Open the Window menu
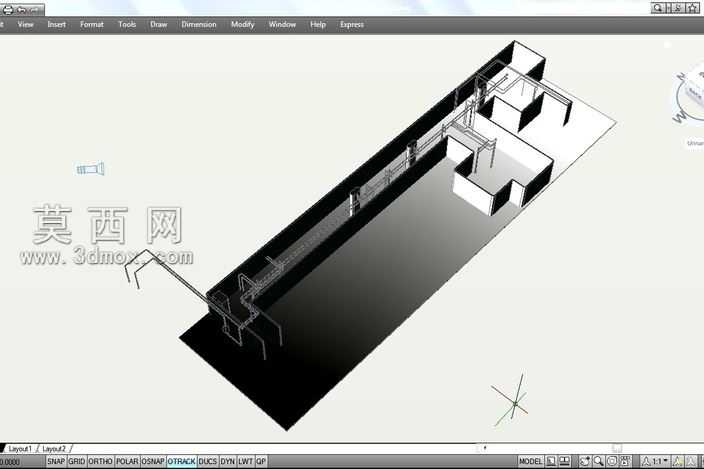The image size is (704, 469). [x=282, y=25]
